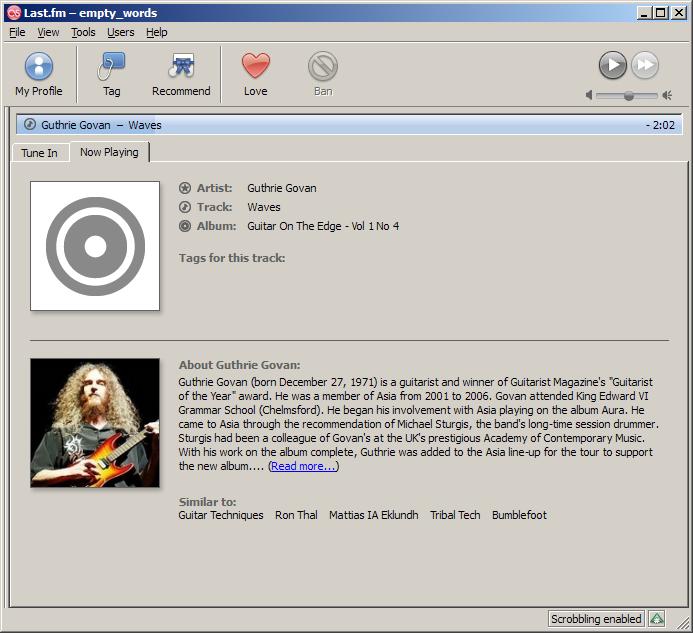Click the track progress bar showing Guthrie Govan – Waves
The image size is (693, 633).
[349, 125]
